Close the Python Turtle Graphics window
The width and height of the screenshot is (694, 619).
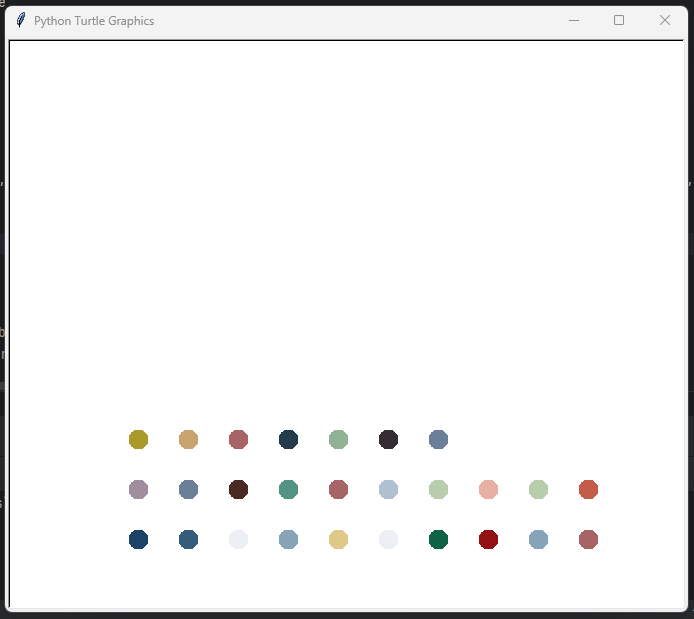(665, 21)
